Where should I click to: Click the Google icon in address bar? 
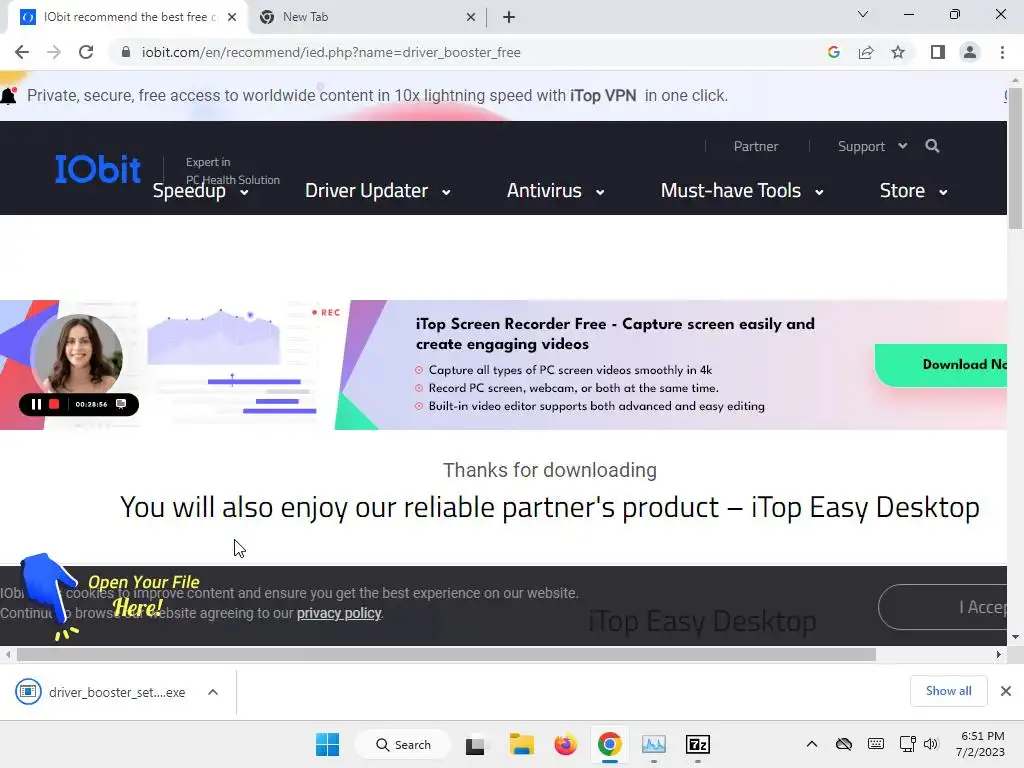(833, 52)
